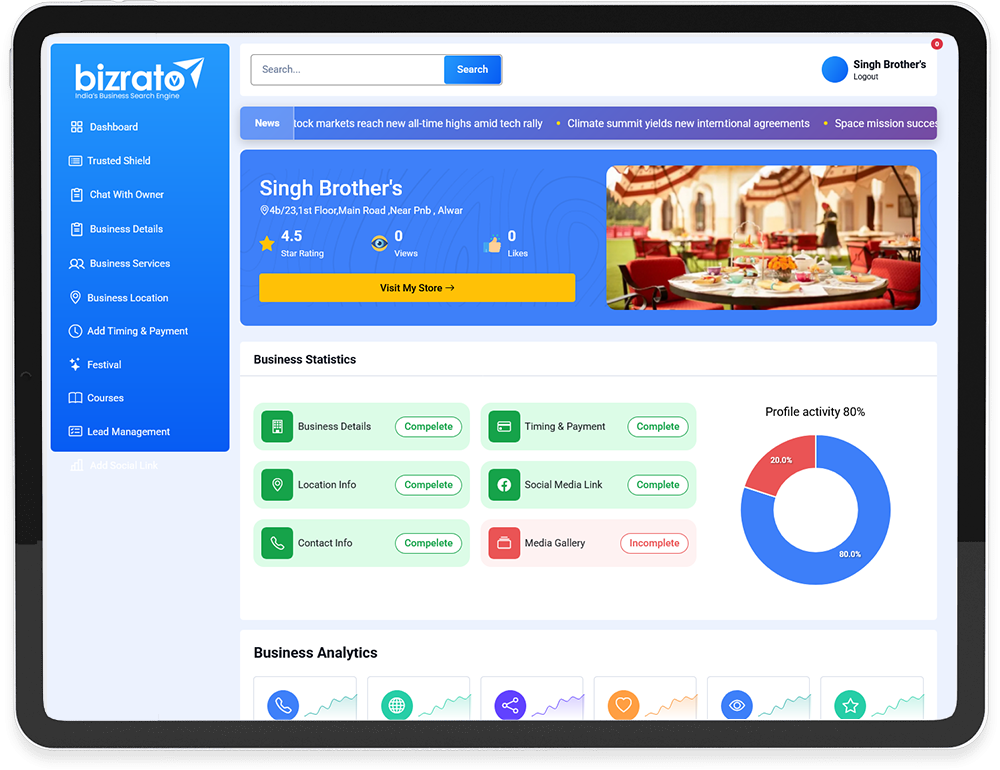Click the globe icon analytics card
The width and height of the screenshot is (1000, 770).
click(397, 705)
